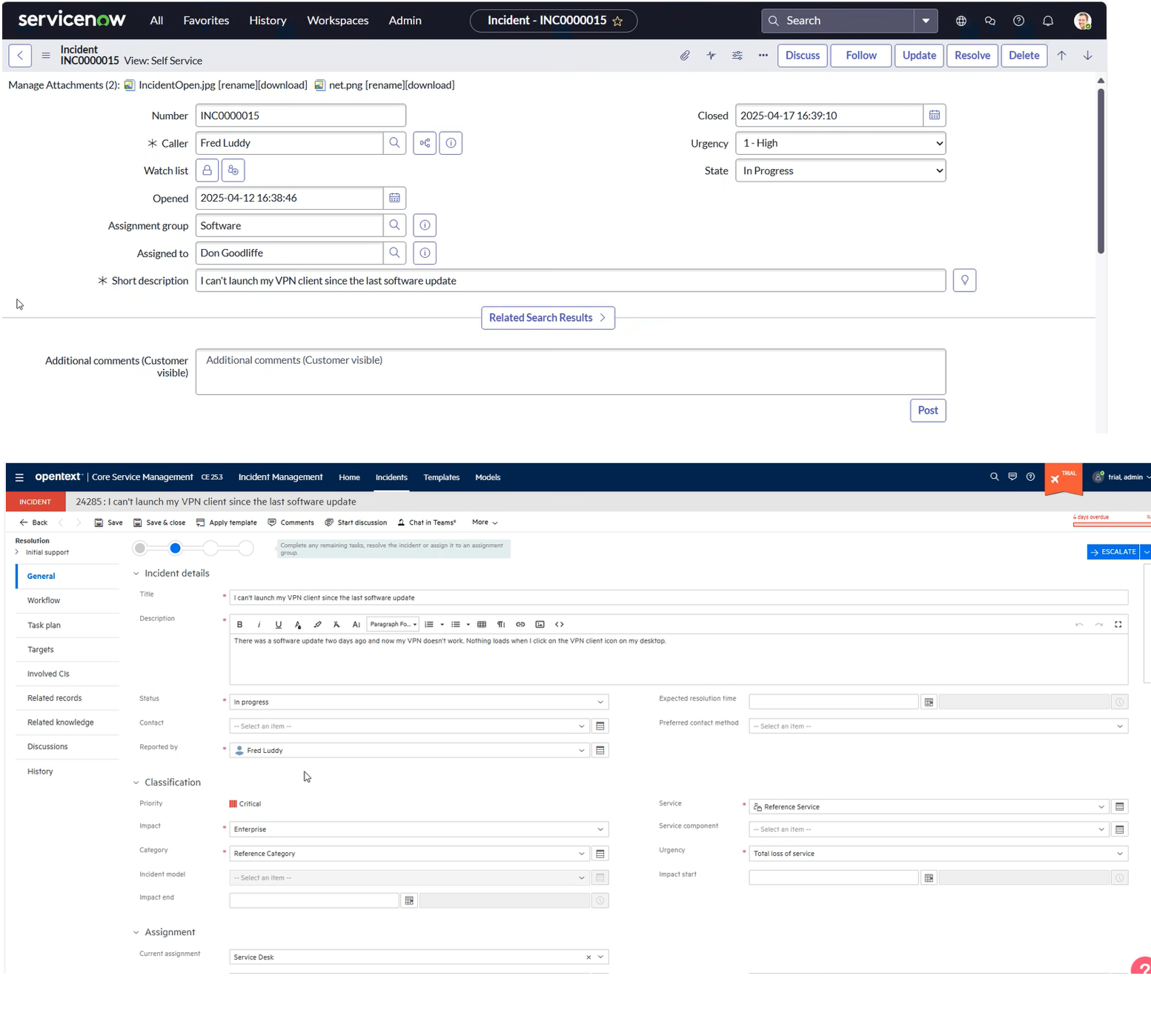Click the ESCALATE button
This screenshot has width=1151, height=1036.
[x=1113, y=552]
